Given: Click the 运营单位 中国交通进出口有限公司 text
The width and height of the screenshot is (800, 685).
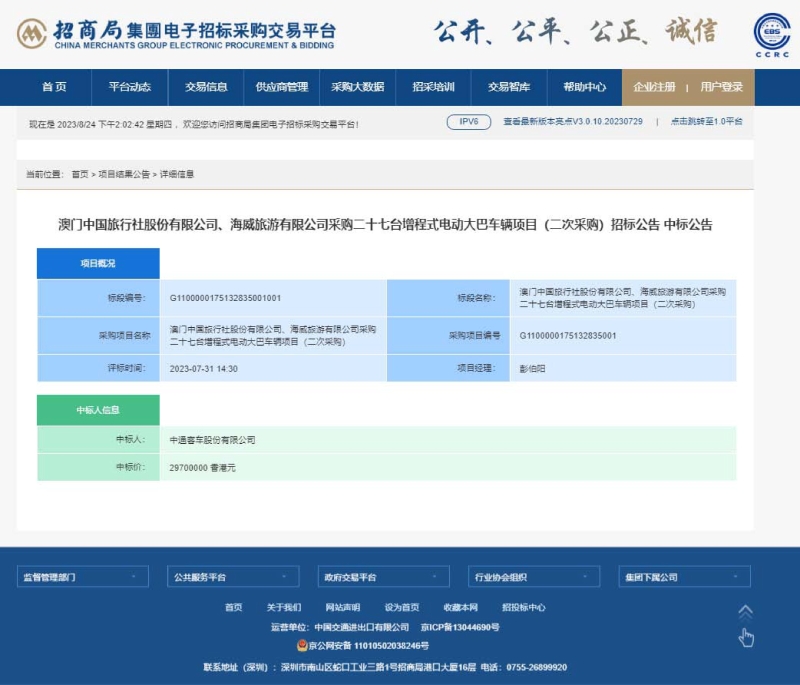Looking at the screenshot, I should pyautogui.click(x=340, y=627).
